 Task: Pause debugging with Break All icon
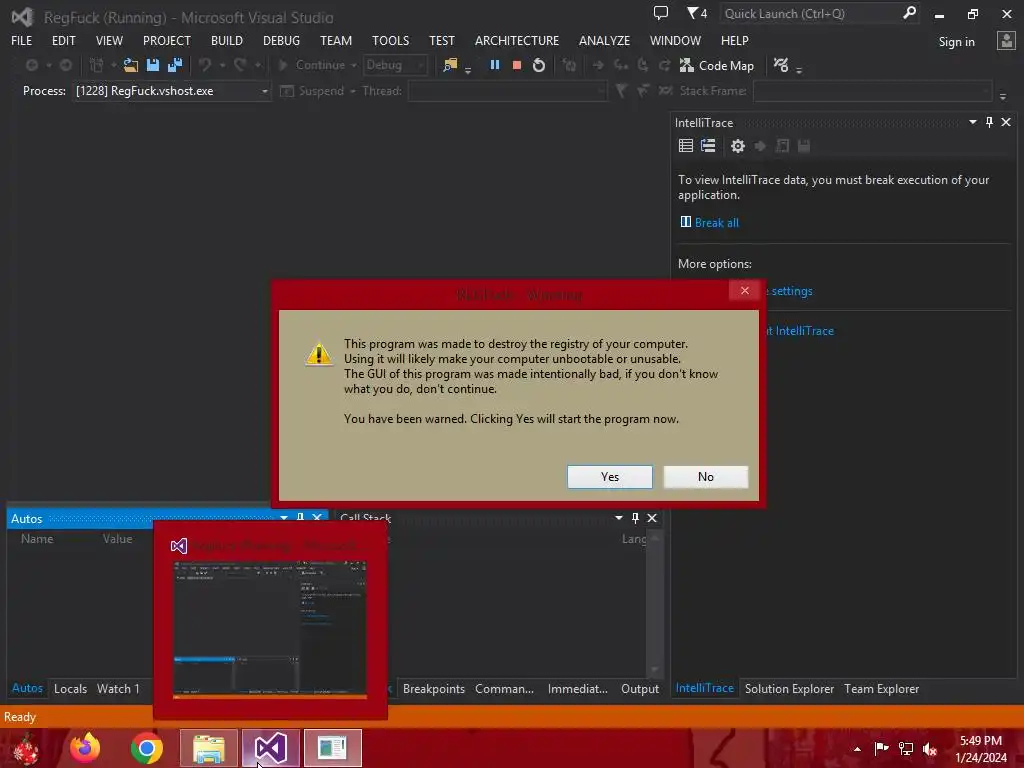tap(495, 65)
